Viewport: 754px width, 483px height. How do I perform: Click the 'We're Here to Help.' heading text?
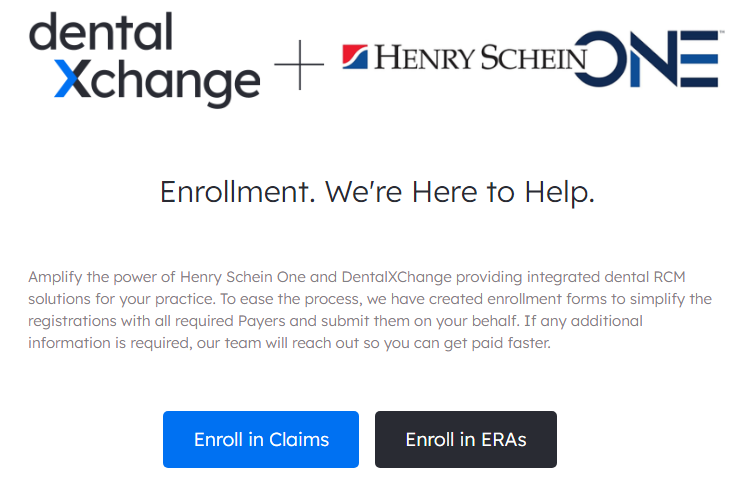[x=460, y=193]
